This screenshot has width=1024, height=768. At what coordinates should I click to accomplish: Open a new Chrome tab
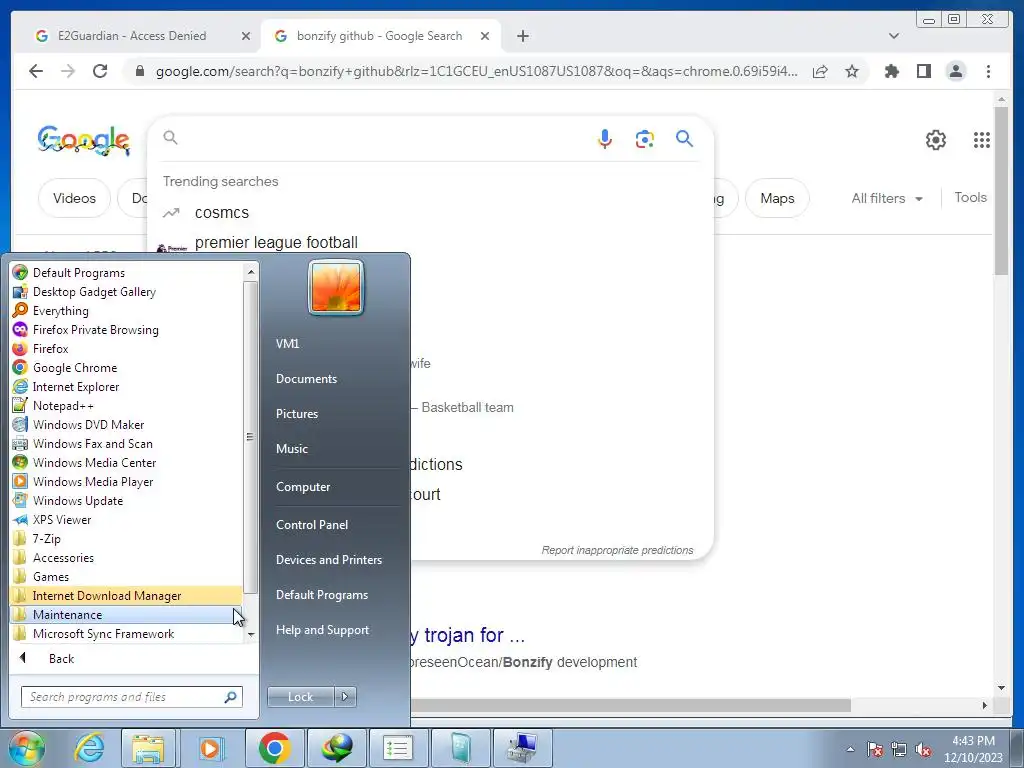pos(522,36)
